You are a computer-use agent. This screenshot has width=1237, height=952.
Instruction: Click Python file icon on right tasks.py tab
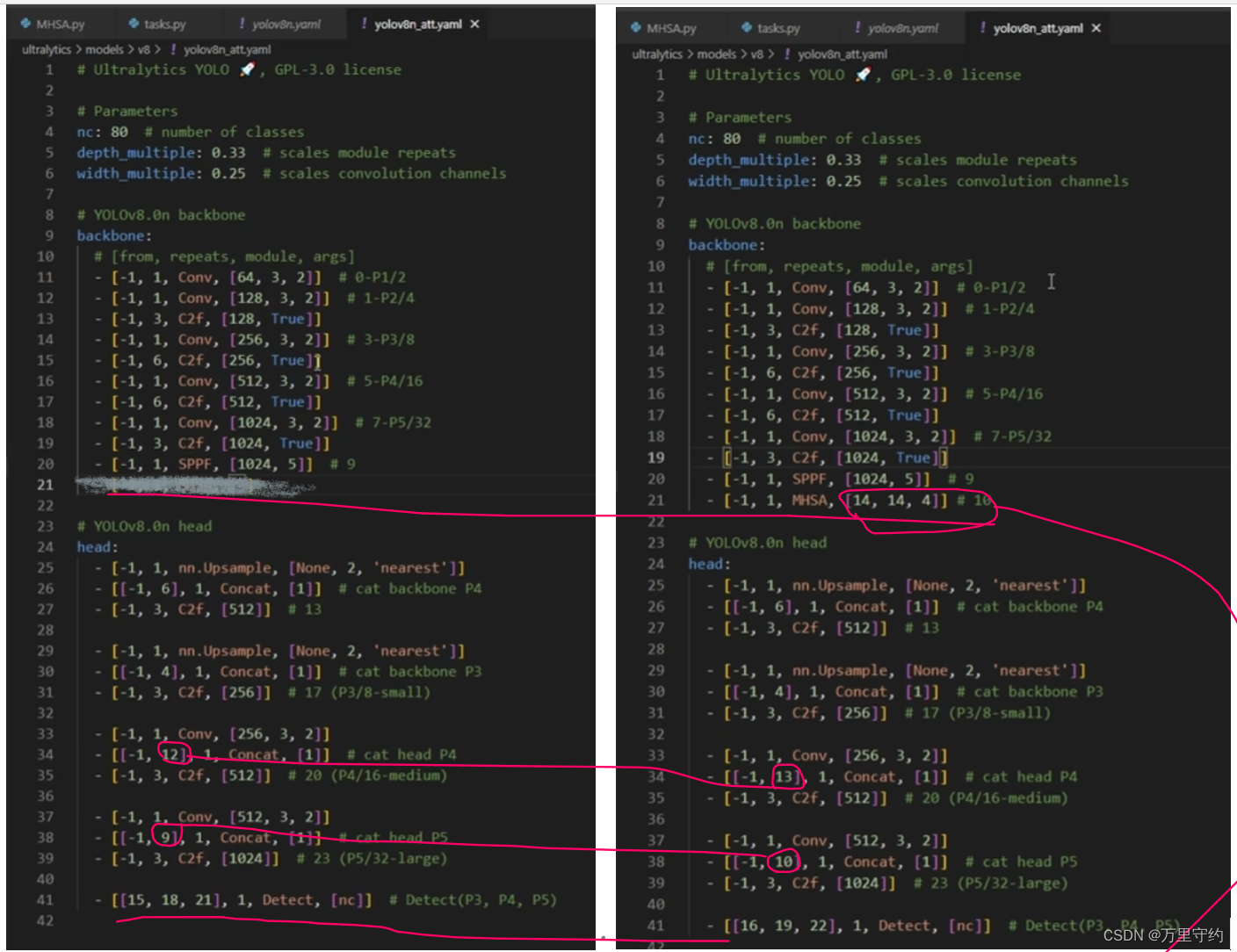pos(747,28)
